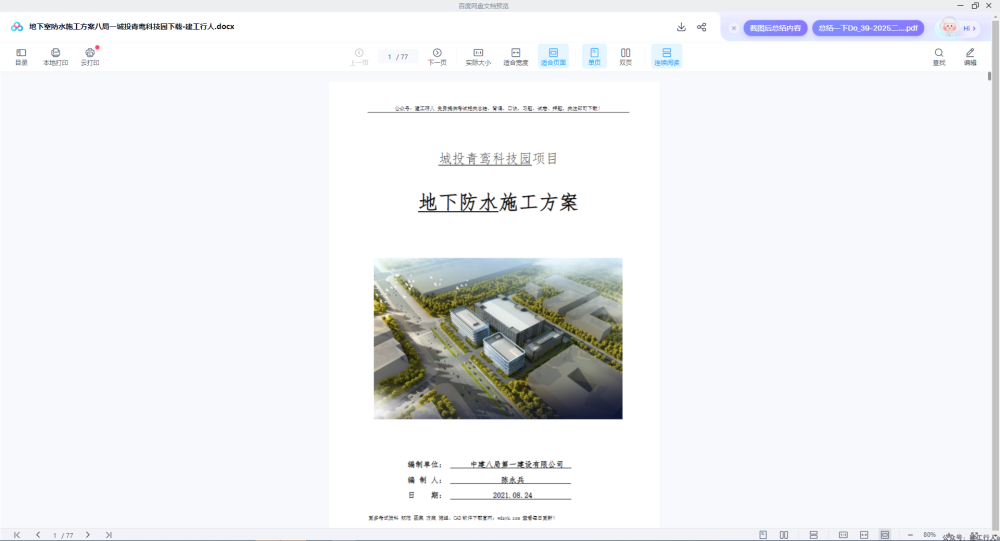Restore the window size
This screenshot has height=541, width=1000.
click(x=975, y=6)
